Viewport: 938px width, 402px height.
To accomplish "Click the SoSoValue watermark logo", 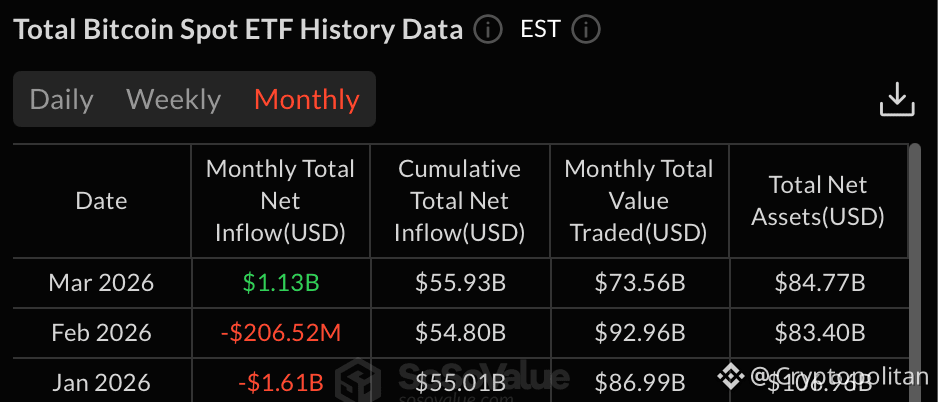I will pos(359,379).
